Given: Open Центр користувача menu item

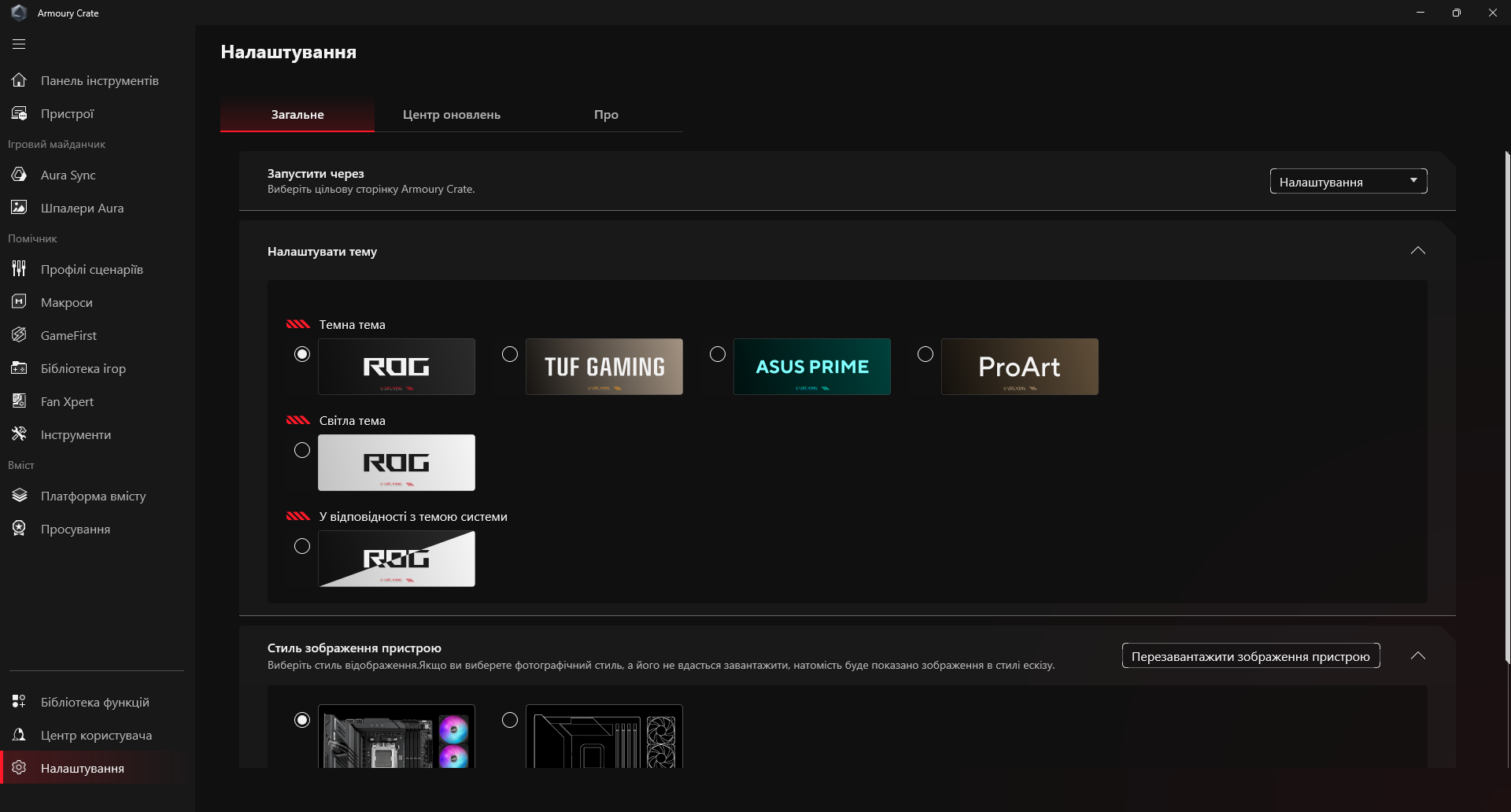Looking at the screenshot, I should point(98,735).
